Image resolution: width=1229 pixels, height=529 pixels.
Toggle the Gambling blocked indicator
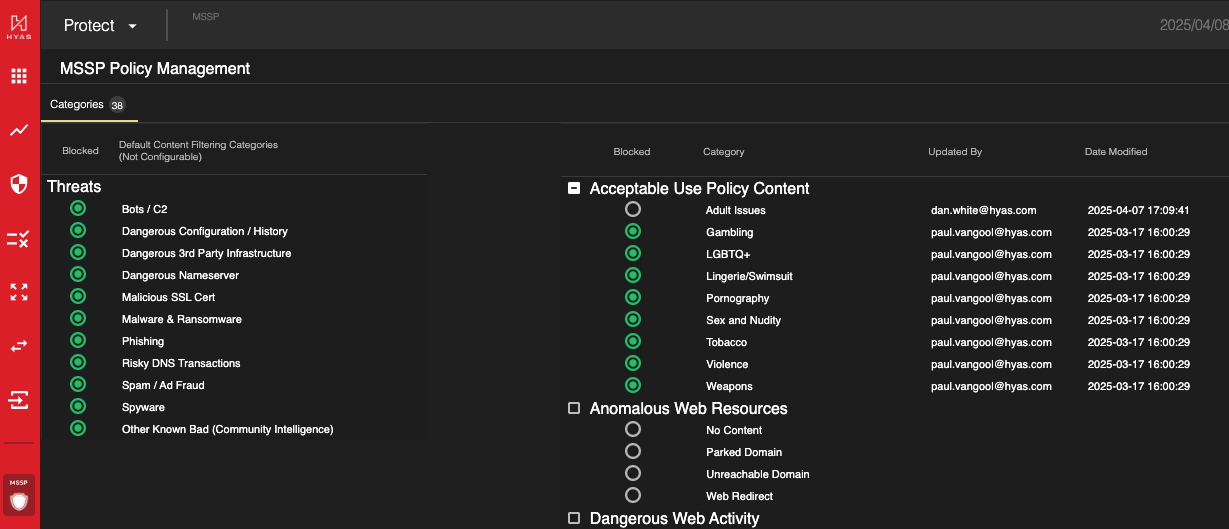pos(632,231)
